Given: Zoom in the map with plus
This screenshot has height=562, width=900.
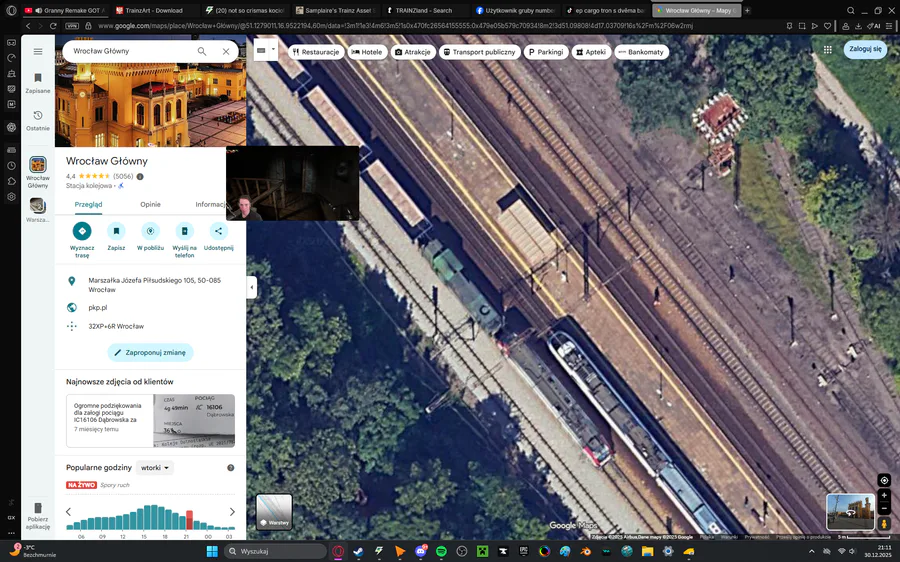Looking at the screenshot, I should tap(884, 495).
